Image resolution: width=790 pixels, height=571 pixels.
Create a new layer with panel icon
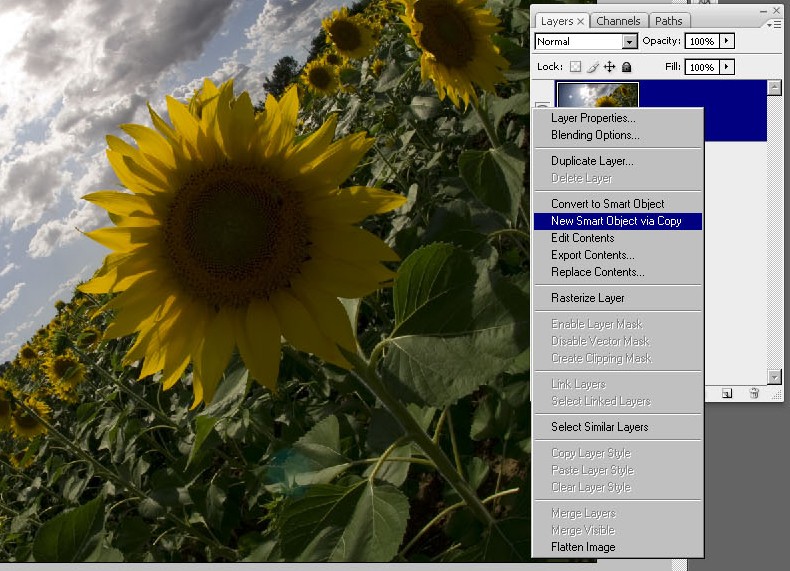[727, 394]
